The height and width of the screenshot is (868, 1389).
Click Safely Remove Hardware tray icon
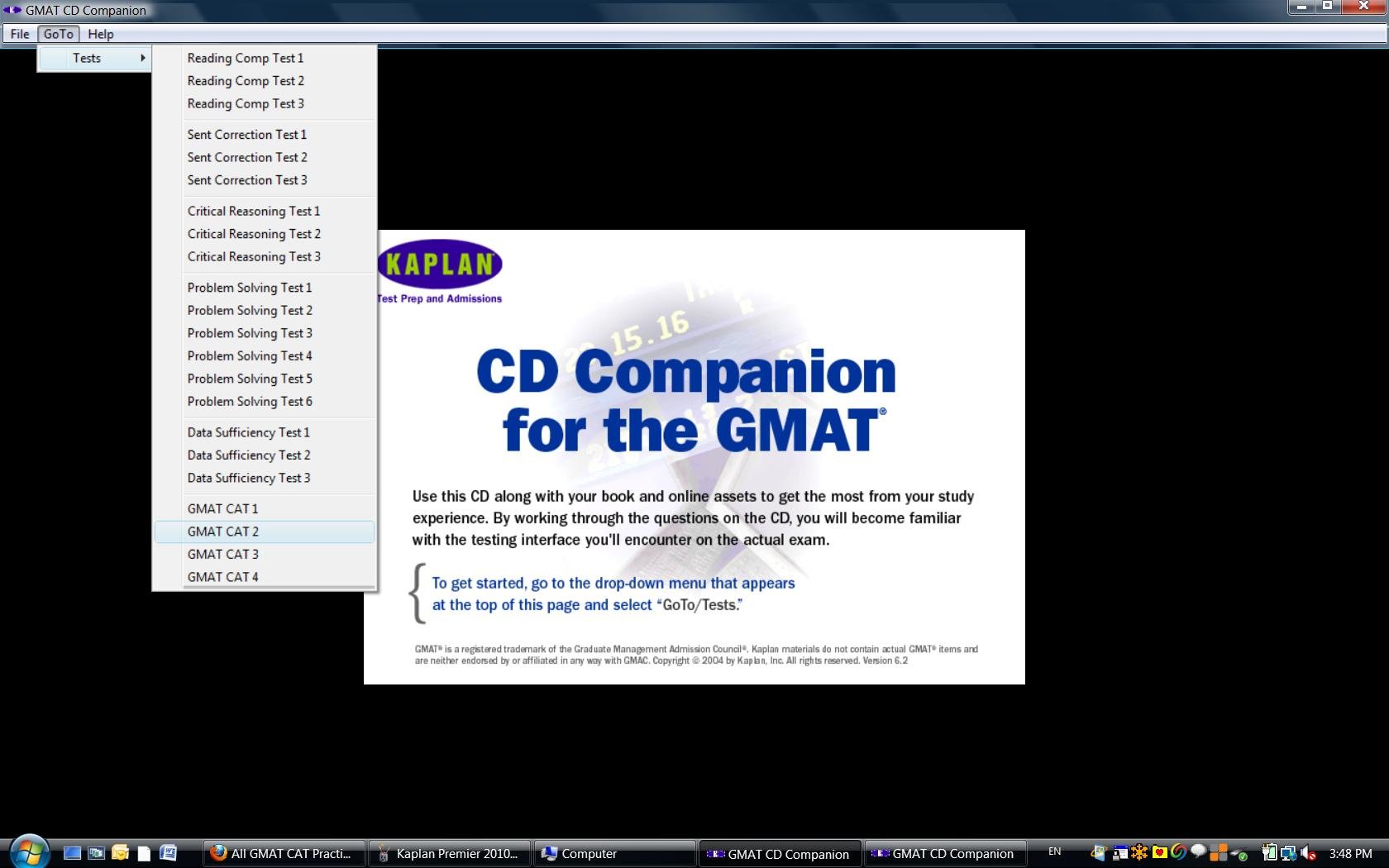click(1239, 853)
